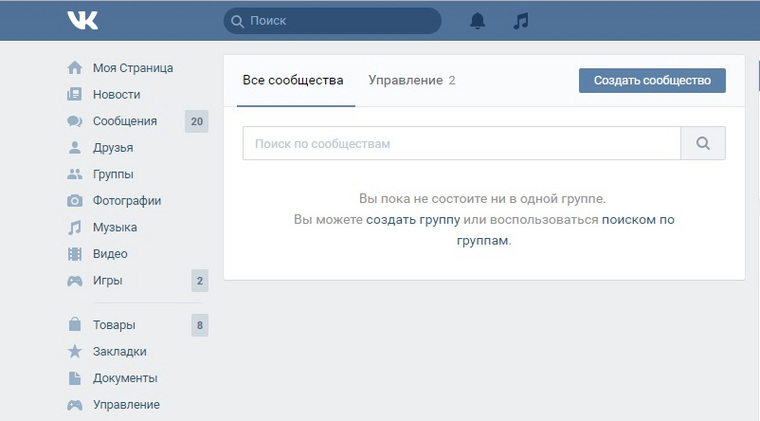Click the 8 badge next to Товары
760x421 pixels.
(x=200, y=325)
